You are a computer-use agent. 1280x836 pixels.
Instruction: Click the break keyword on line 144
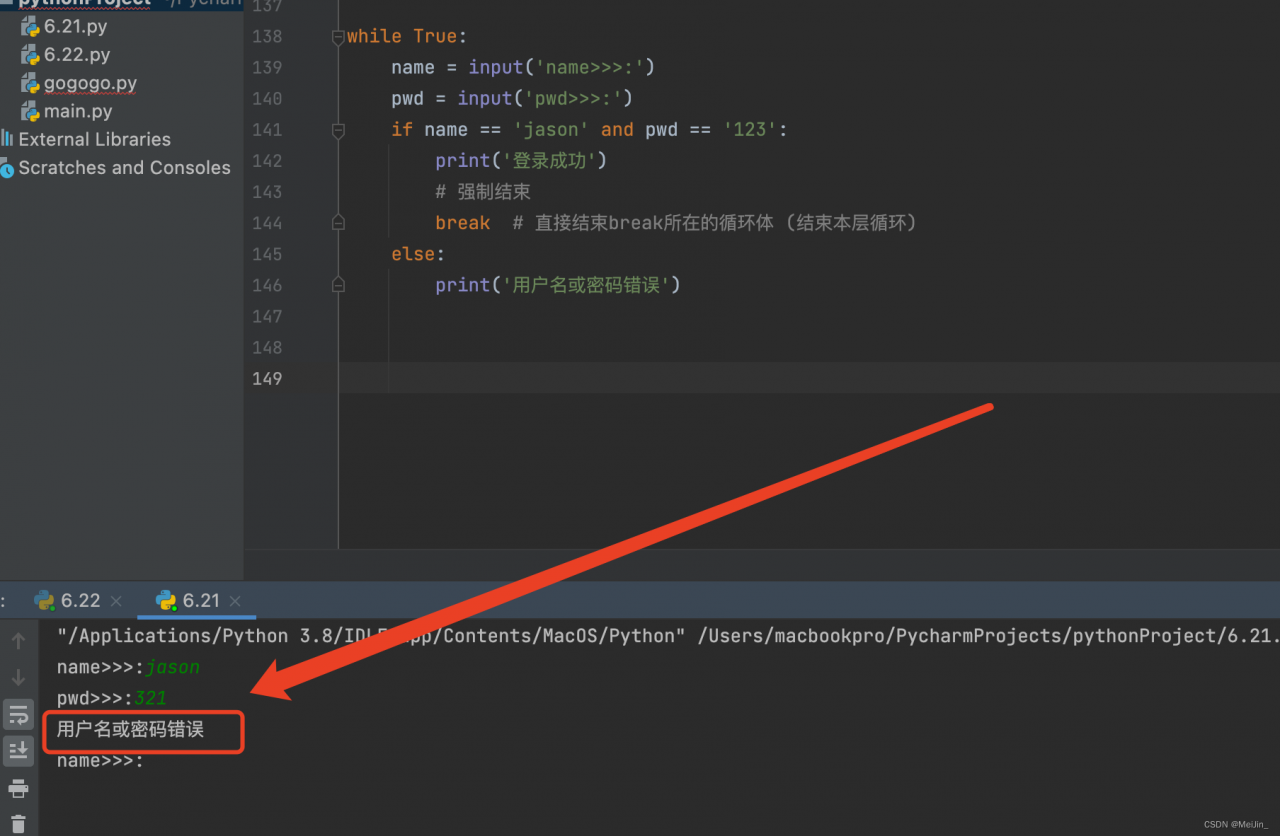click(x=462, y=223)
